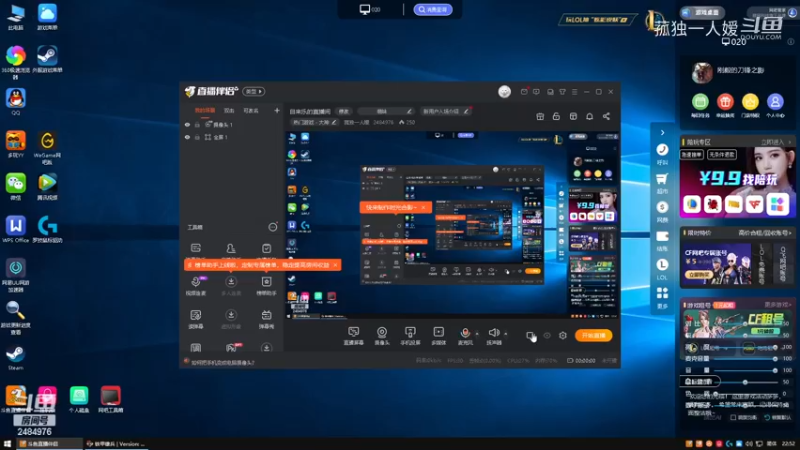This screenshot has height=450, width=800.
Task: Hide the 全屏1 layer with eye icon
Action: coord(187,137)
